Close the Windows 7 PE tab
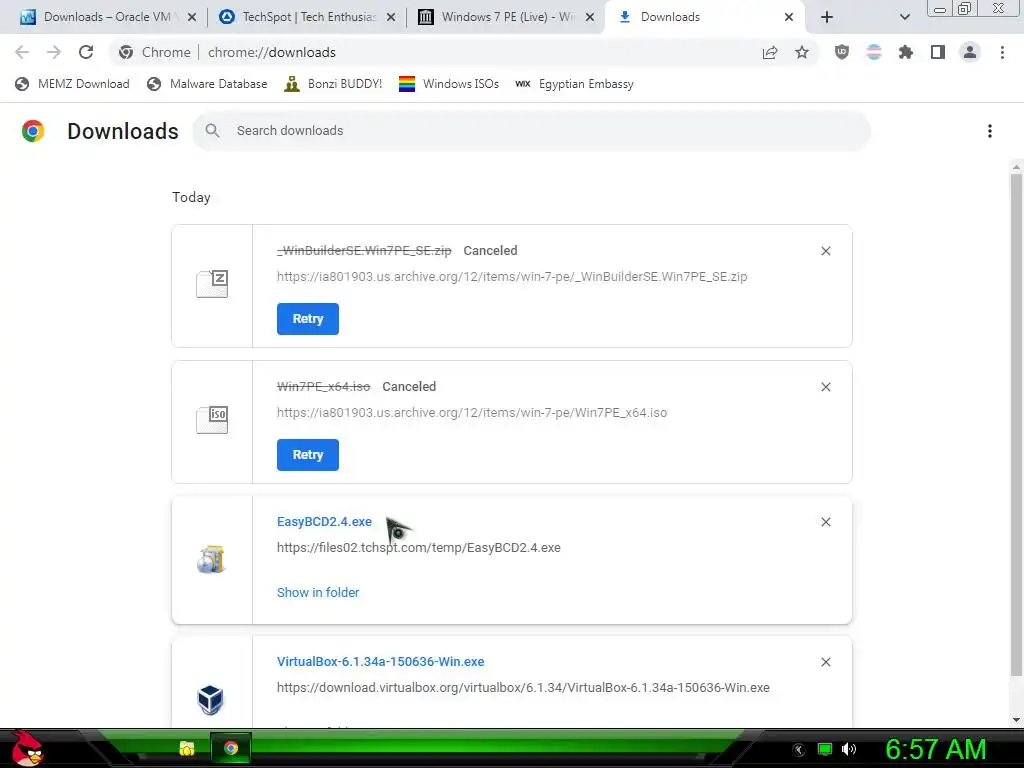This screenshot has height=768, width=1024. click(x=590, y=17)
